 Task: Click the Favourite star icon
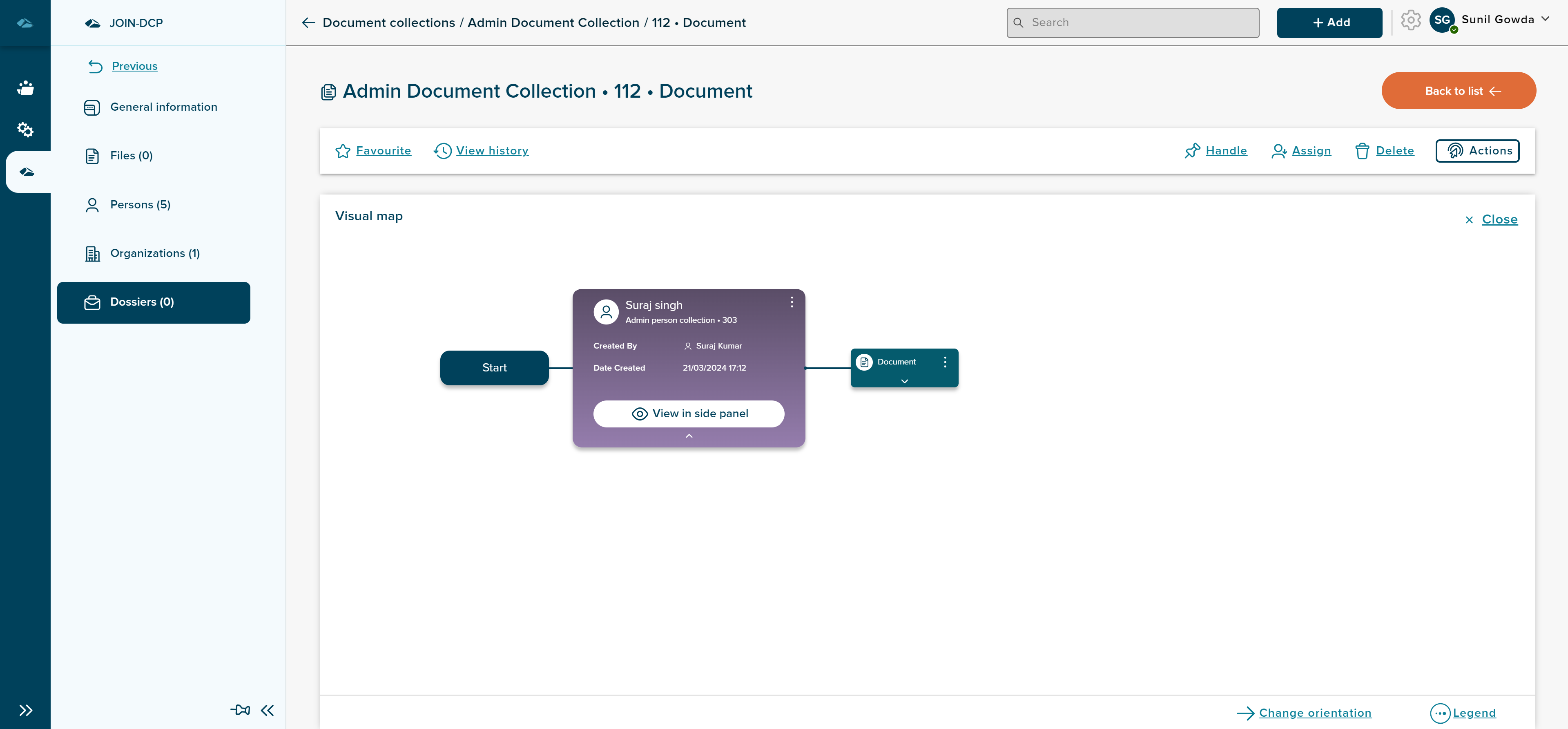point(343,151)
